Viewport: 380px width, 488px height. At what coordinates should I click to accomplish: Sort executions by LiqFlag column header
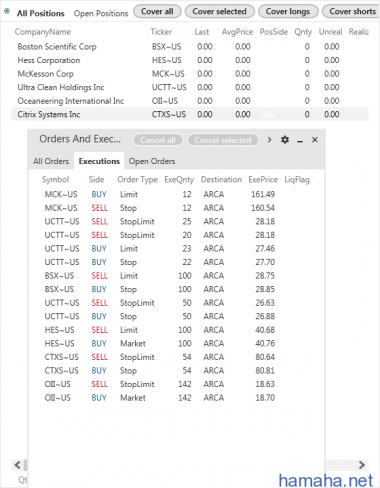pyautogui.click(x=297, y=179)
